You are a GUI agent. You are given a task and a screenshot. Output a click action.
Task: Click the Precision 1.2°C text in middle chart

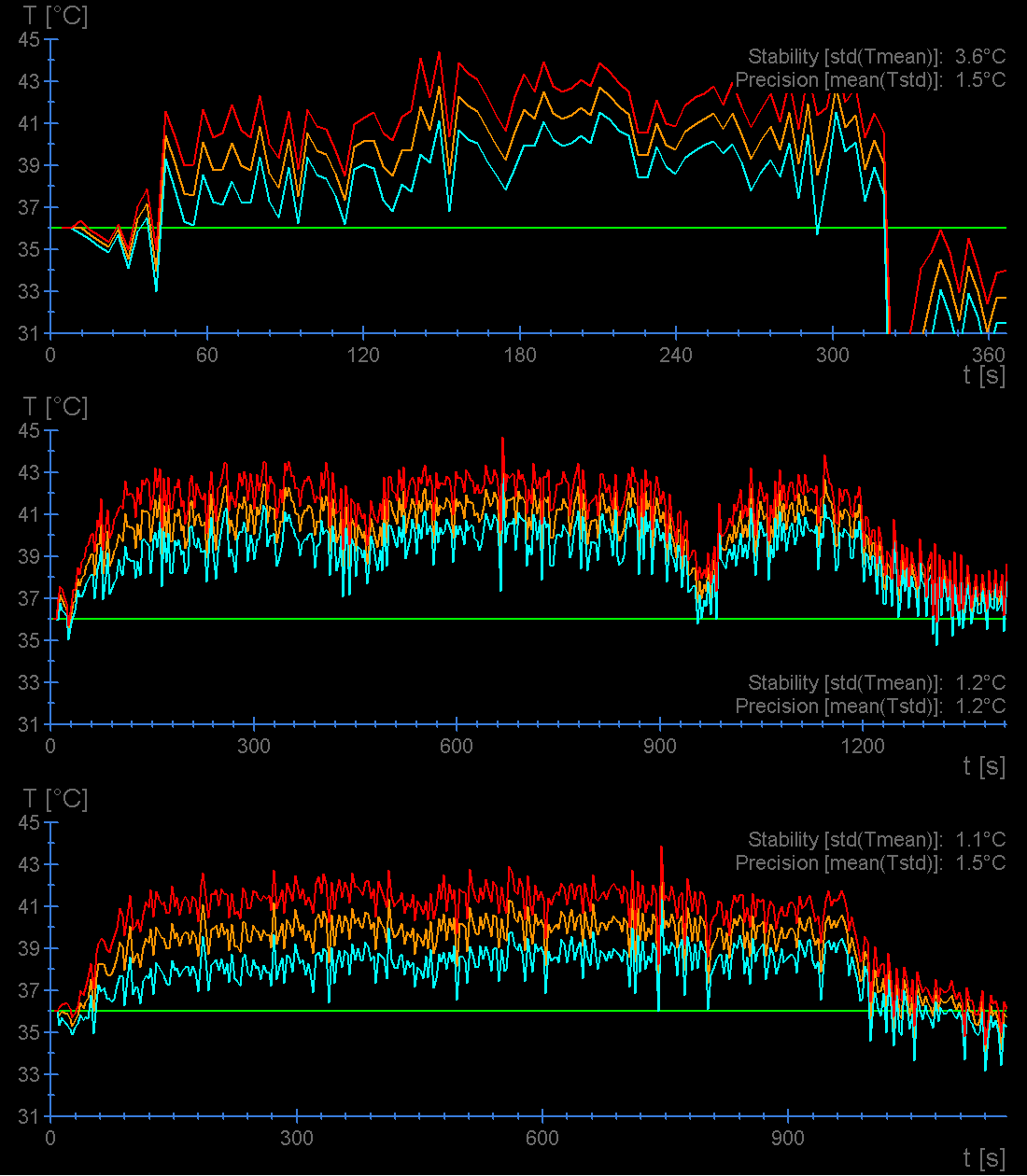870,707
